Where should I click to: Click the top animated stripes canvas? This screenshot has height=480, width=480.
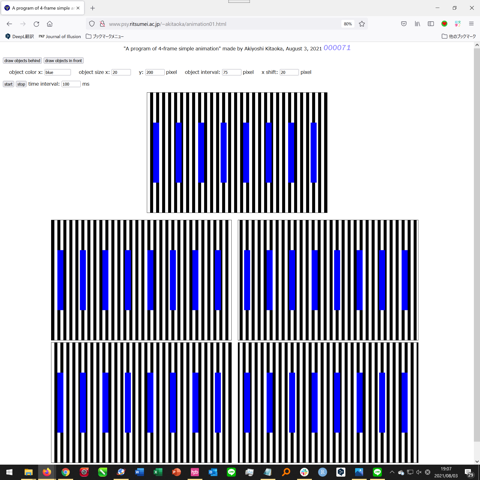click(237, 152)
